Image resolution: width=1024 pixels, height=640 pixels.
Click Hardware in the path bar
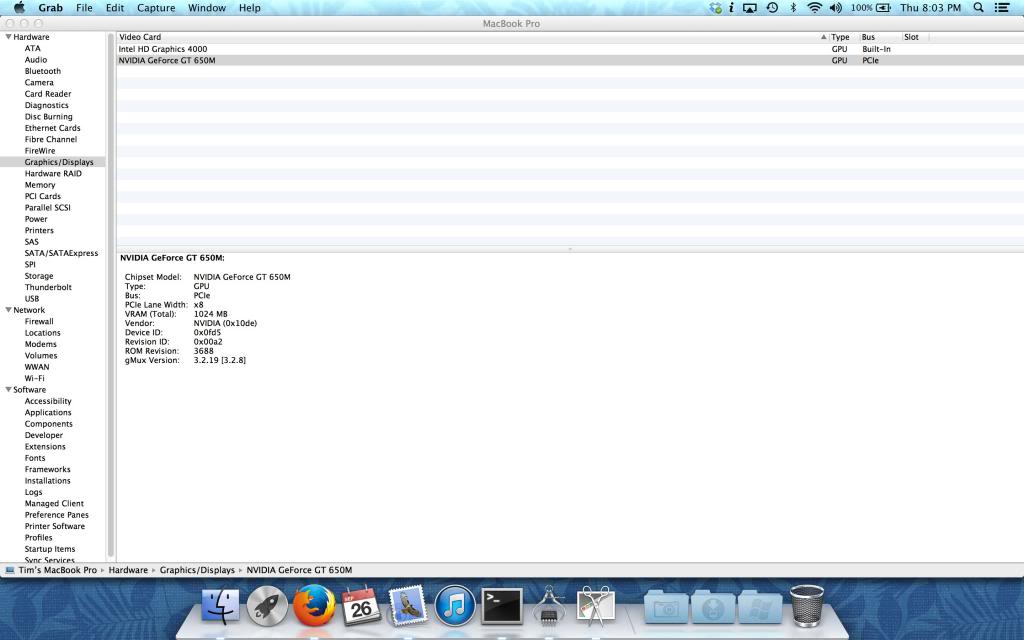click(128, 570)
